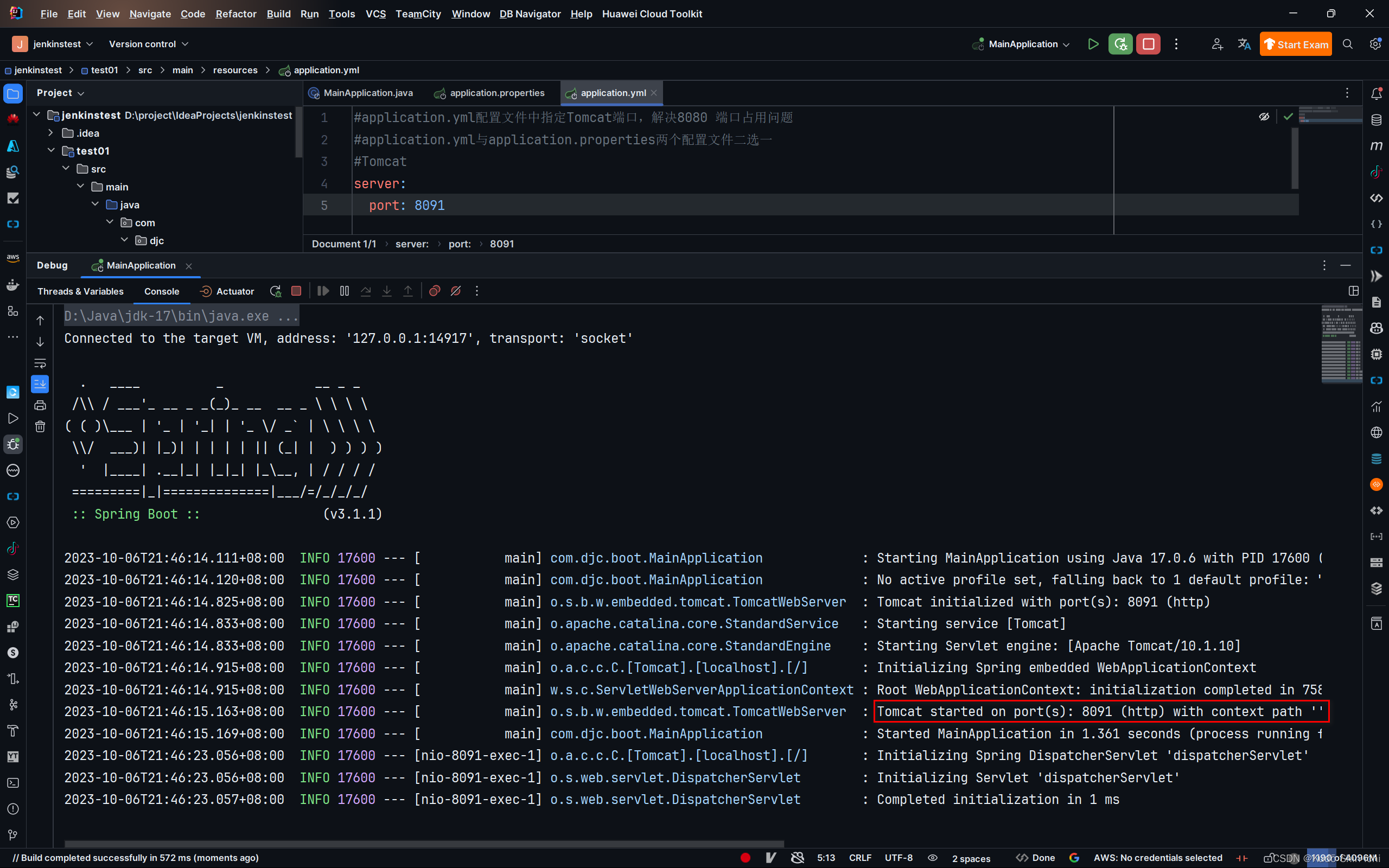Open AWS Toolkit icon in left sidebar
Image resolution: width=1389 pixels, height=868 pixels.
tap(12, 258)
